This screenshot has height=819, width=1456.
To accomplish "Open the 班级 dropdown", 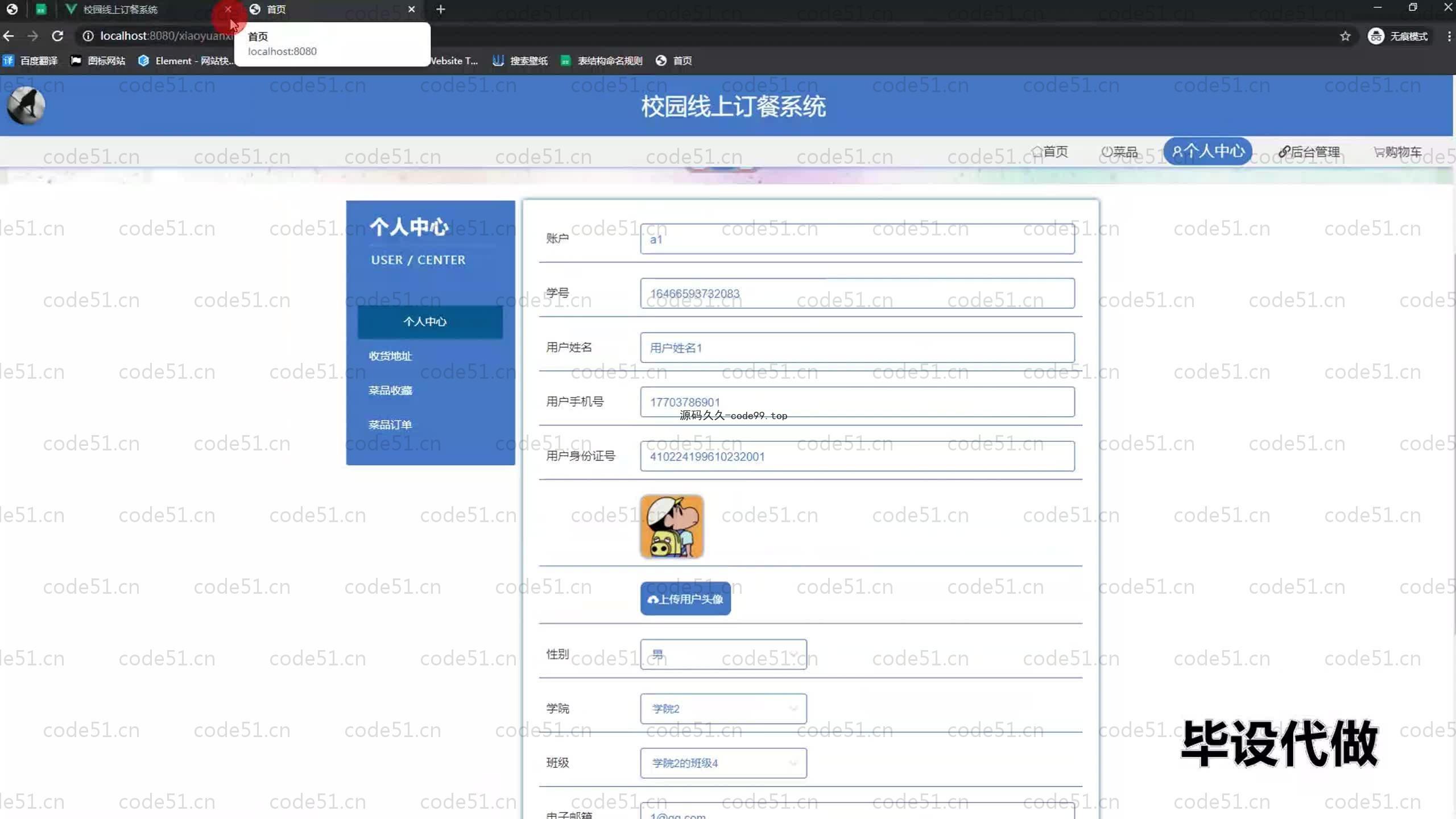I will [x=723, y=763].
